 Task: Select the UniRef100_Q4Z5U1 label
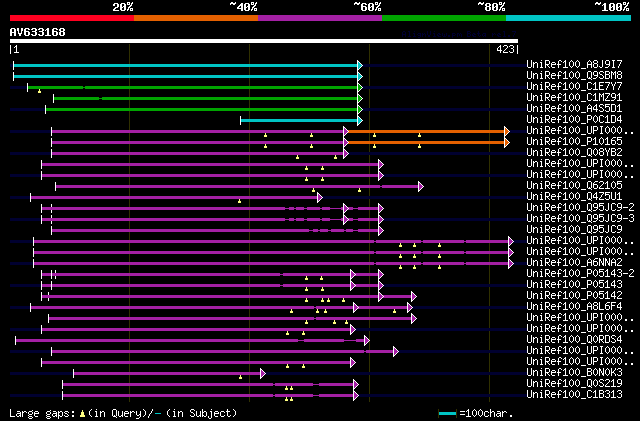[574, 196]
